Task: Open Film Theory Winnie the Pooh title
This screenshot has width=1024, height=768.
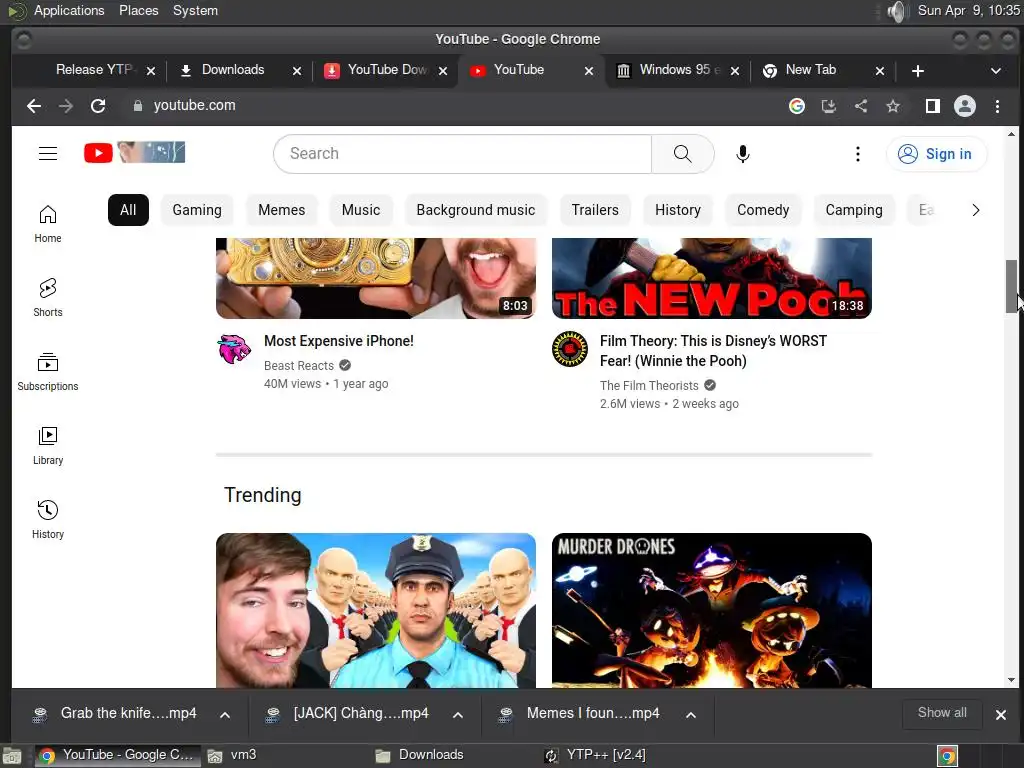Action: 713,351
